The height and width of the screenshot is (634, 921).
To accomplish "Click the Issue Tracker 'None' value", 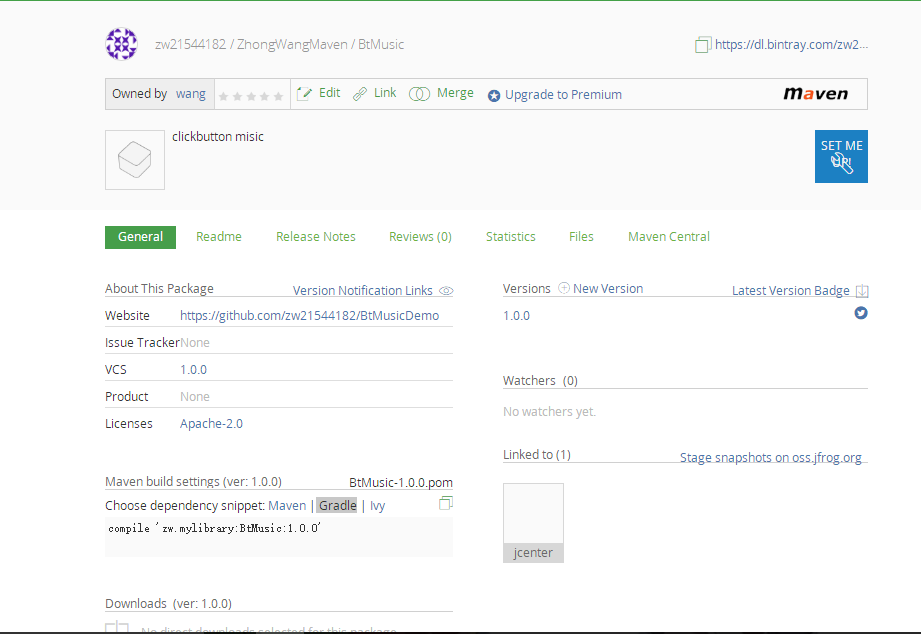I will tap(195, 343).
